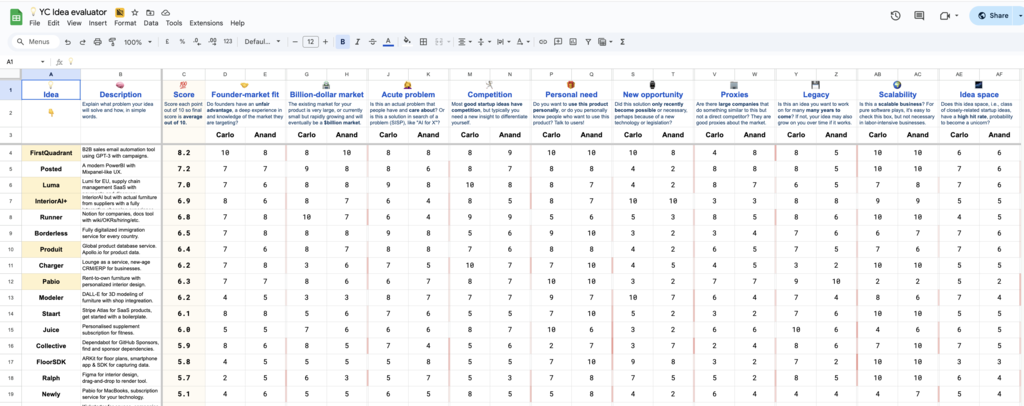This screenshot has width=1024, height=406.
Task: Open the vertical align dropdown
Action: (483, 42)
